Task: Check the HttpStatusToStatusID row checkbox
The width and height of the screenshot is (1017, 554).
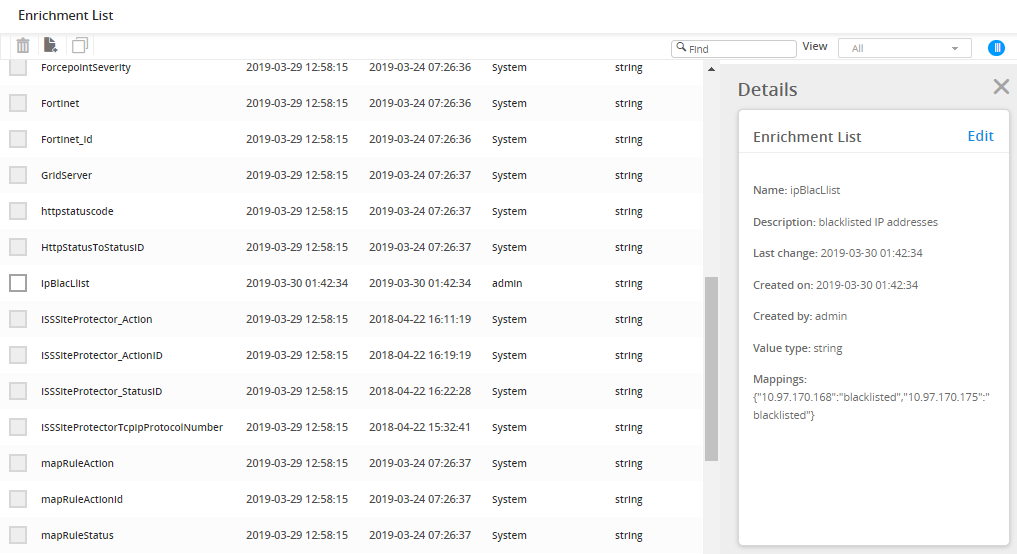Action: [18, 247]
